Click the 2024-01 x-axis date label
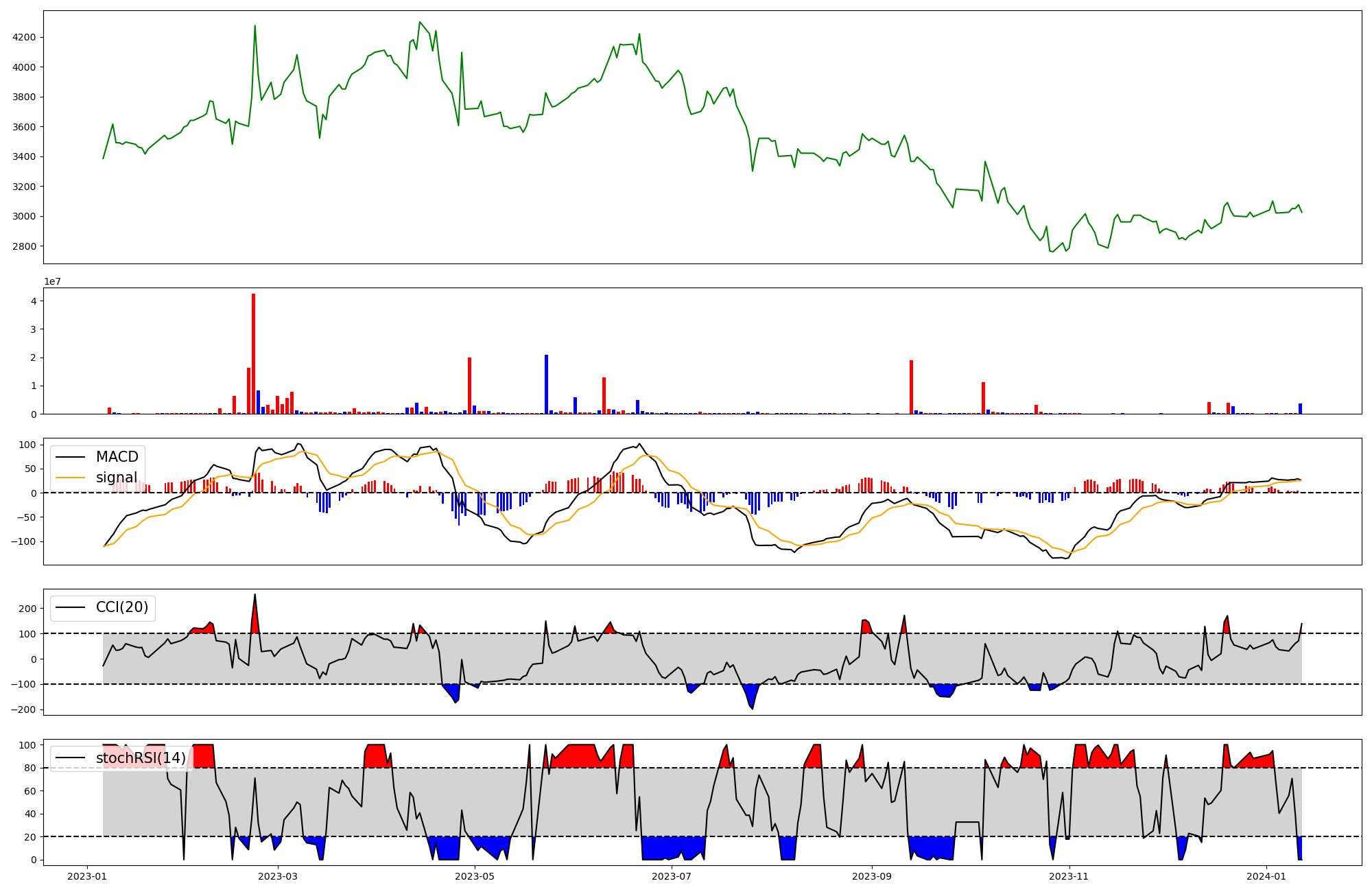1372x892 pixels. tap(1266, 876)
